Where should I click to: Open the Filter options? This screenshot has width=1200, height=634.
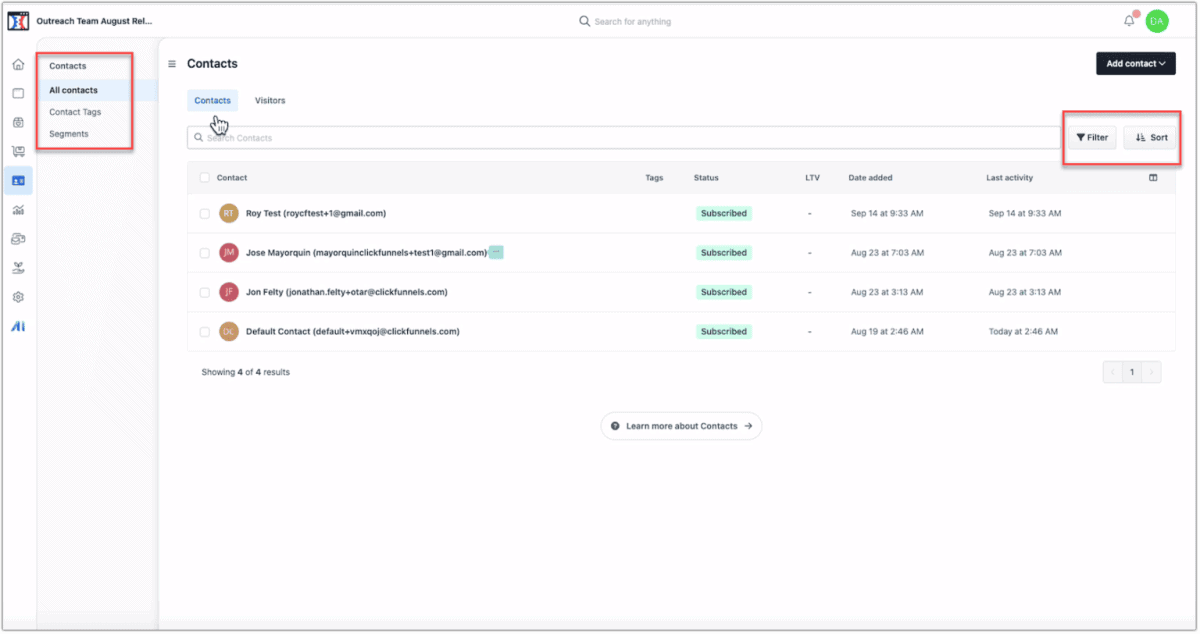pyautogui.click(x=1091, y=138)
